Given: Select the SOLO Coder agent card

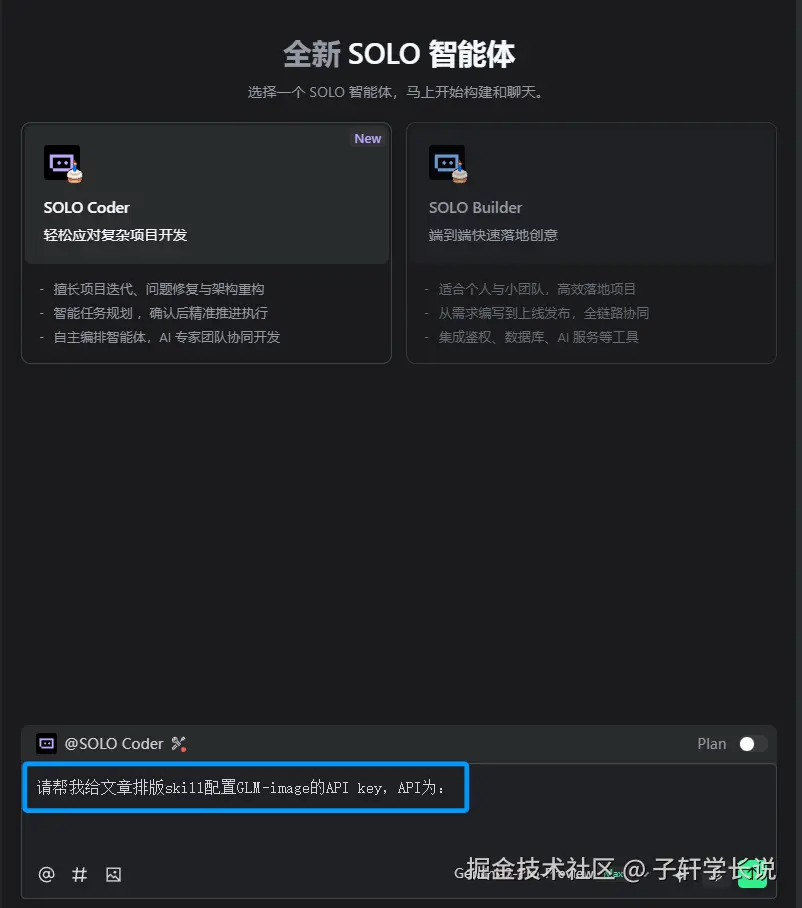Looking at the screenshot, I should 206,243.
